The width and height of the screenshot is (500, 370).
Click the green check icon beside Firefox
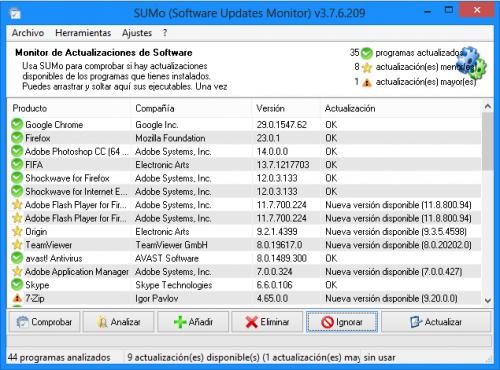click(x=17, y=138)
